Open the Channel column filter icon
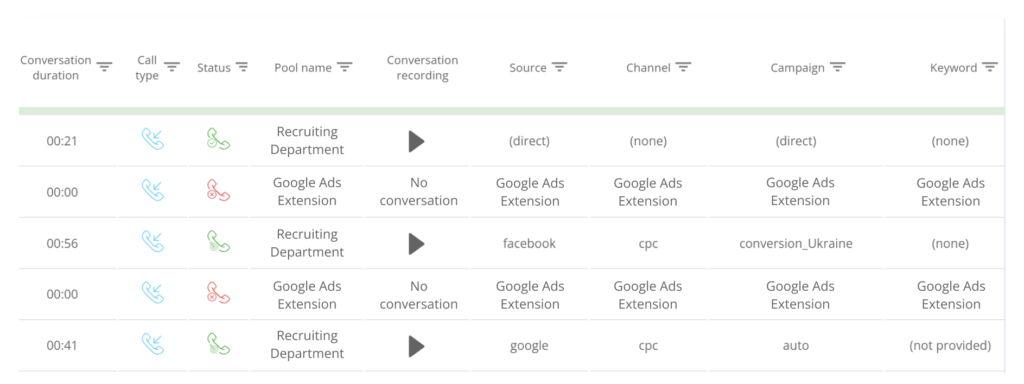Viewport: 1024px width, 384px height. pyautogui.click(x=683, y=67)
